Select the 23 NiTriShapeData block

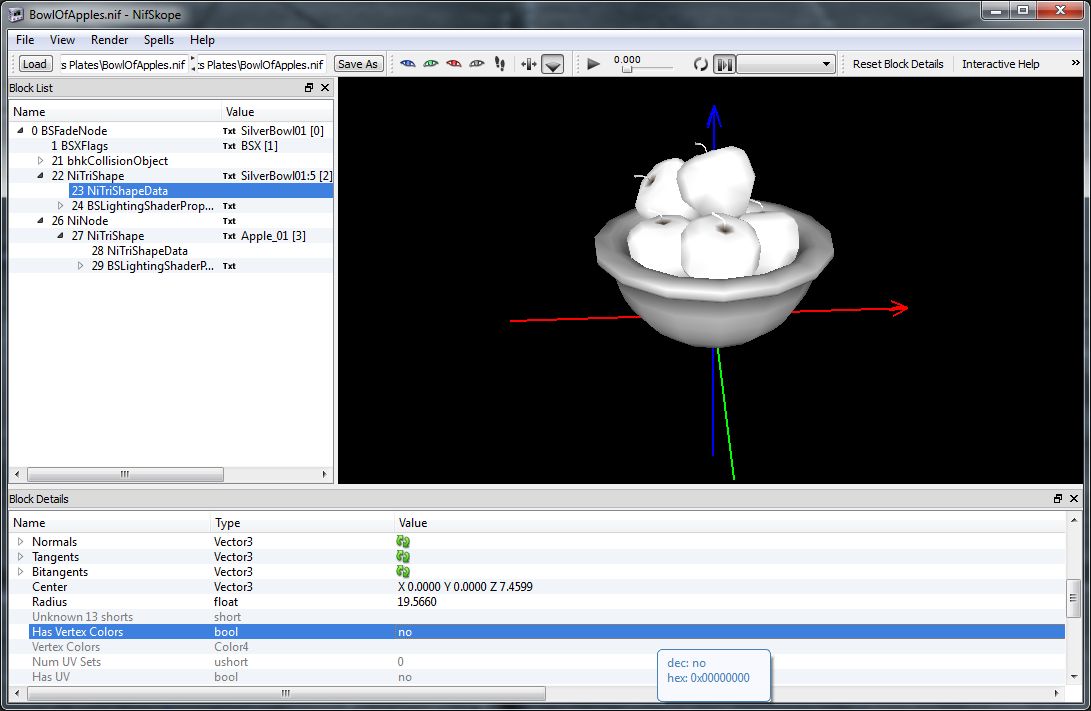coord(120,191)
